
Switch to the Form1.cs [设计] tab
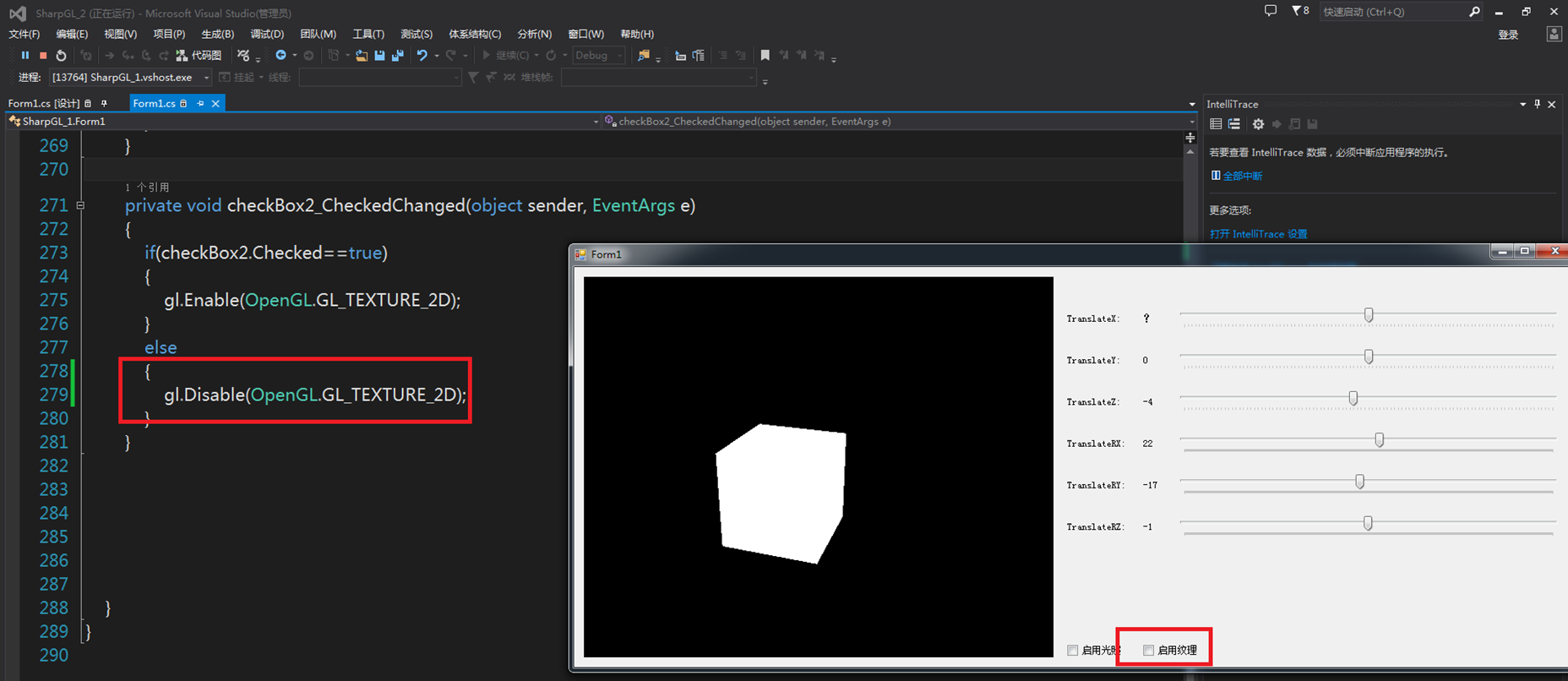coord(44,103)
